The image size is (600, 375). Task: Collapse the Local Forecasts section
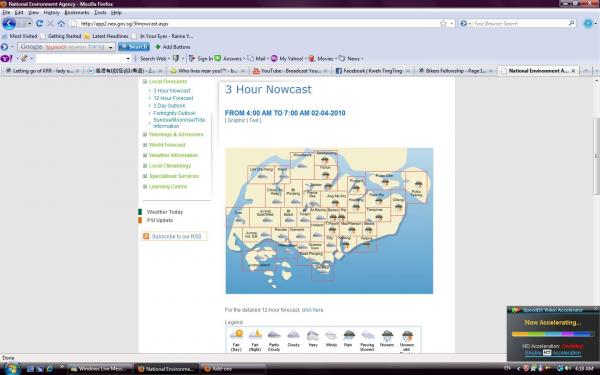pos(145,82)
